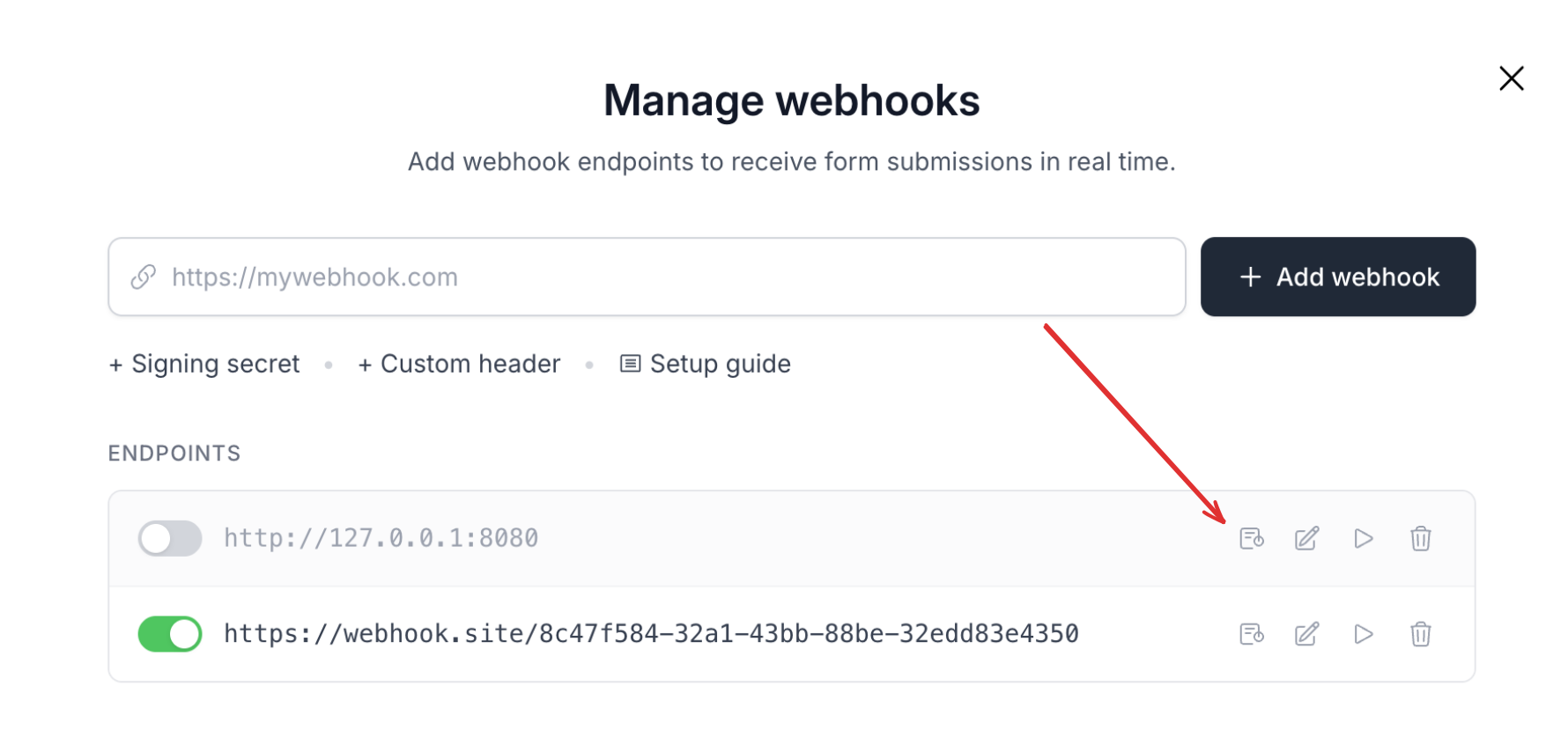The image size is (1568, 738).
Task: Edit the webhook.site endpoint with the pencil icon
Action: 1307,634
